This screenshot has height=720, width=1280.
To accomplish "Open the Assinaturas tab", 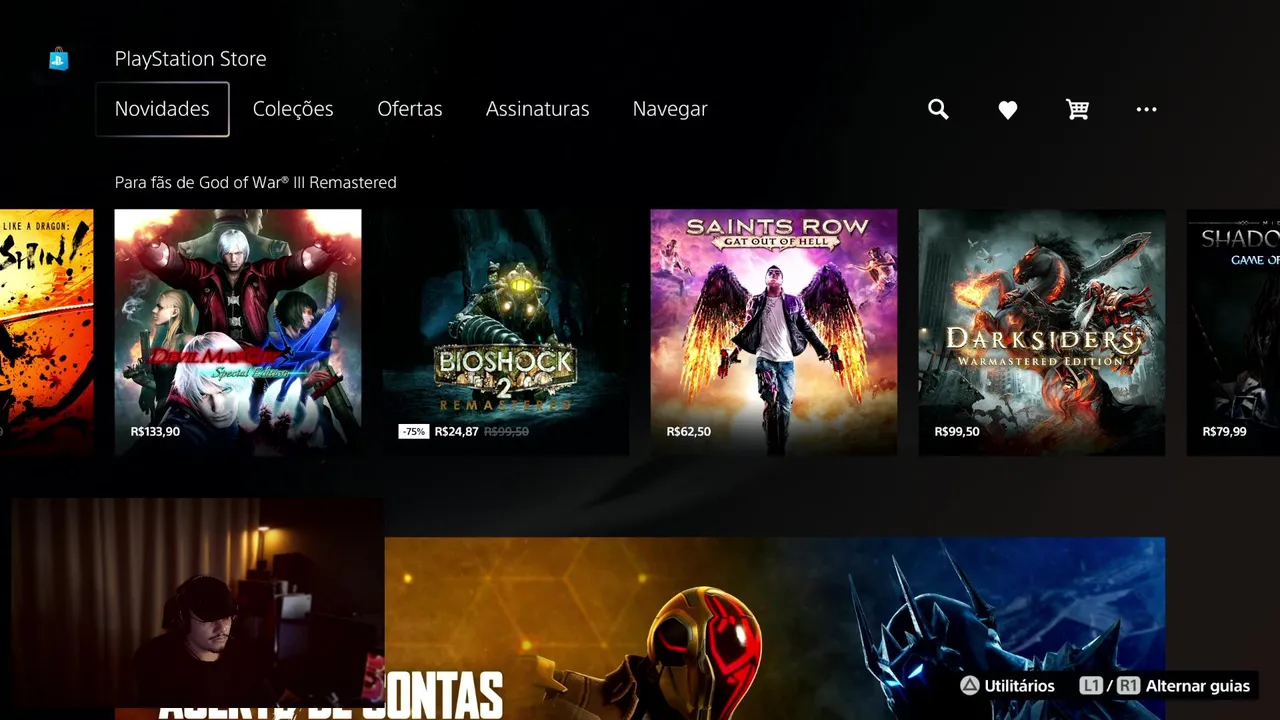I will tap(538, 109).
